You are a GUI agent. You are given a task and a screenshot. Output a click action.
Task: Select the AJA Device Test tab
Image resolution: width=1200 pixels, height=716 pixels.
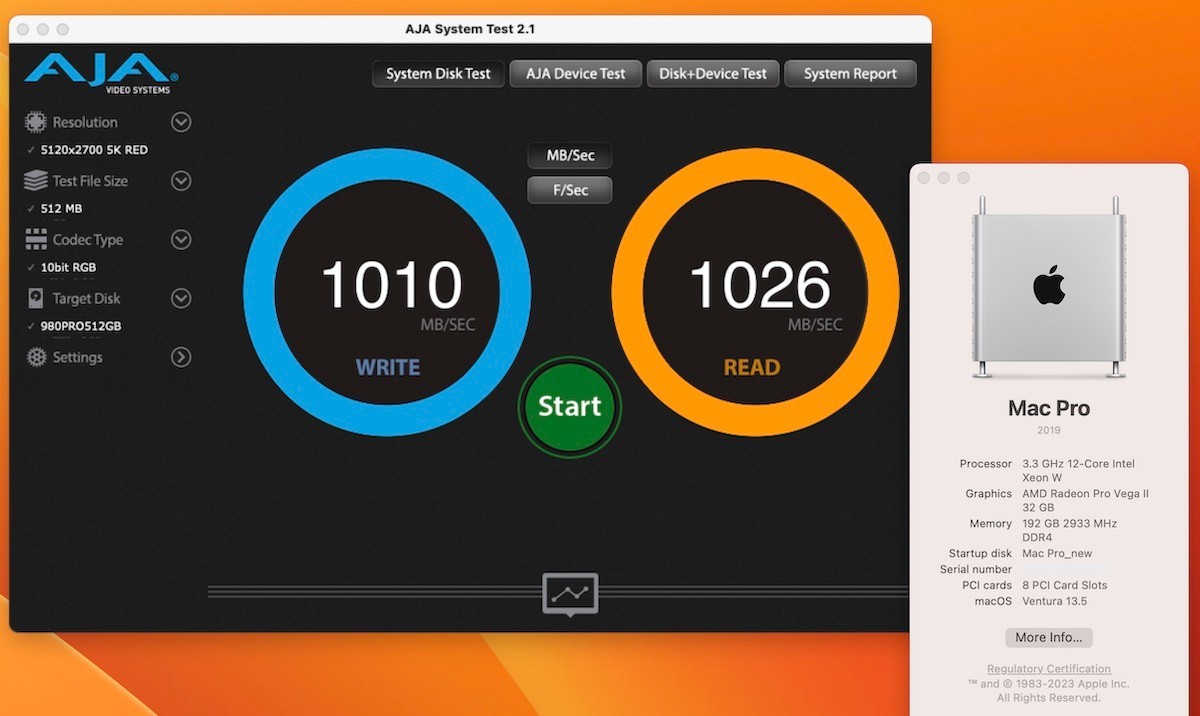tap(576, 74)
